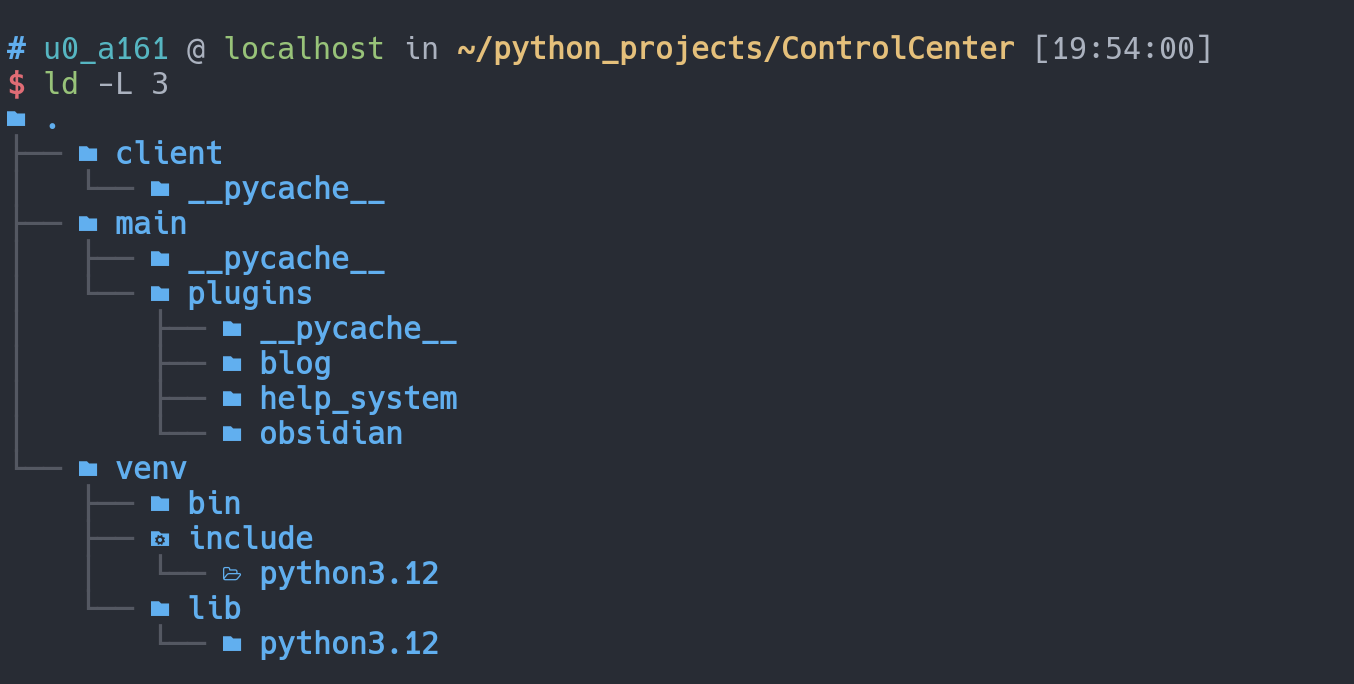
Task: Click __pycache__ under the client folder
Action: point(286,189)
